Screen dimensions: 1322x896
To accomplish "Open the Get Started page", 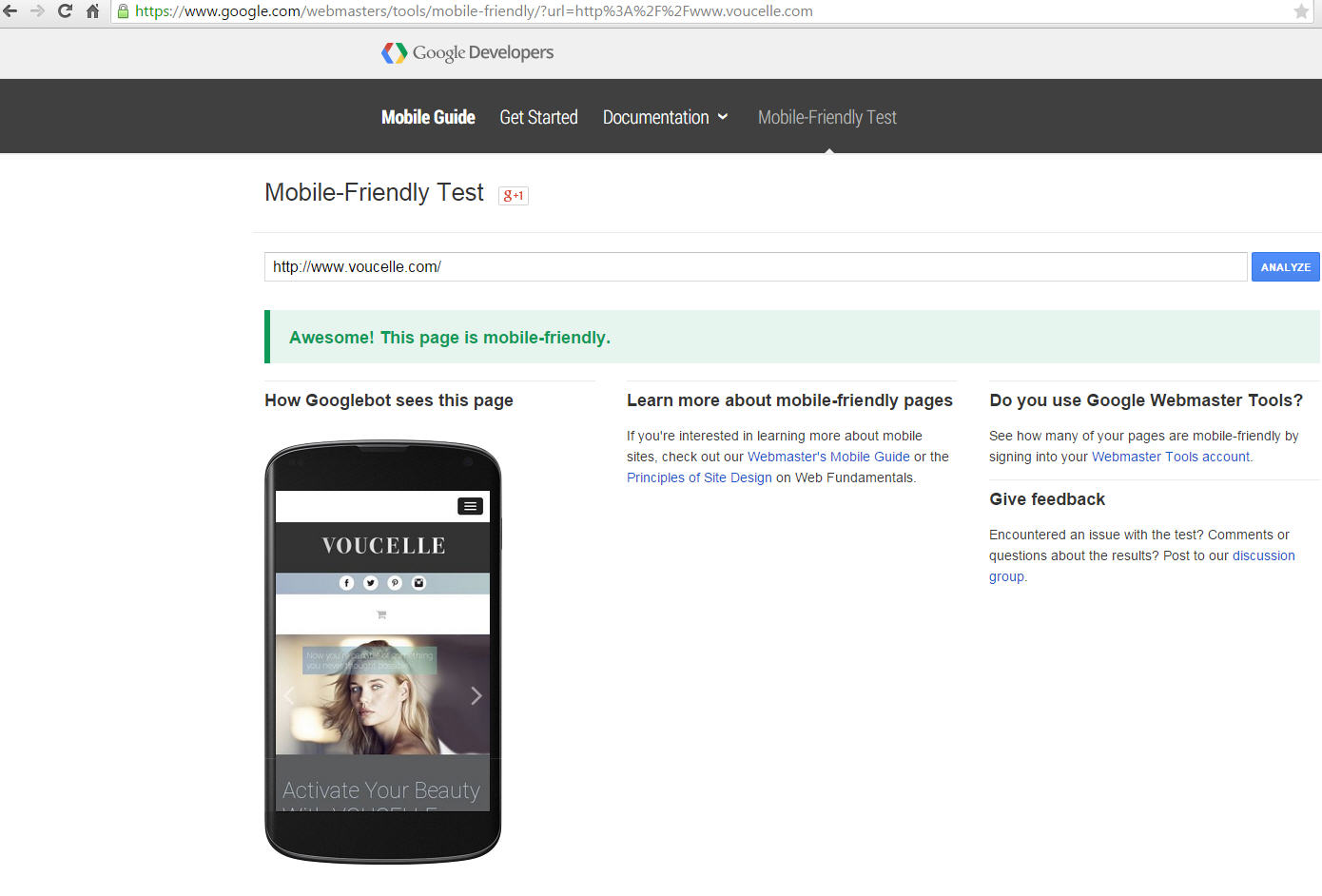I will point(538,117).
